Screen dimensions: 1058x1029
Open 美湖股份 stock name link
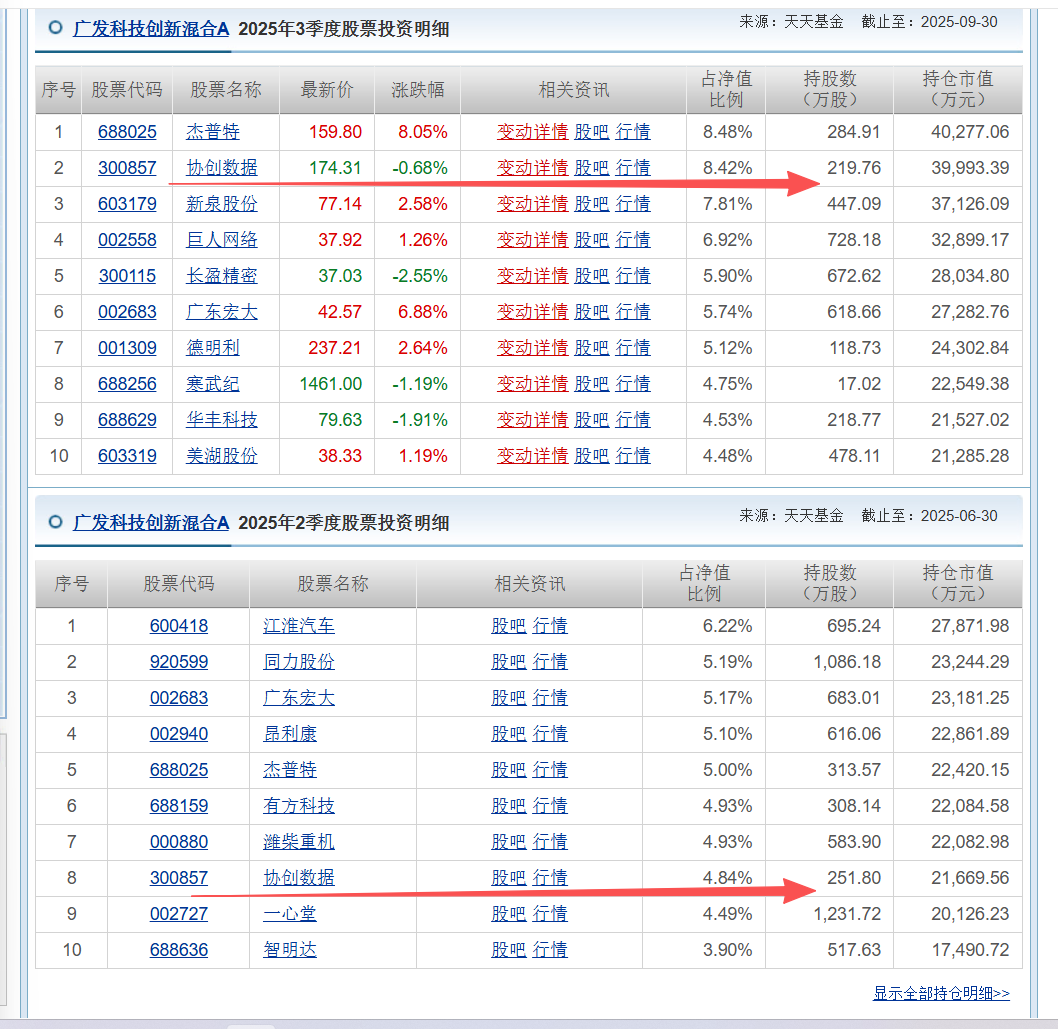[221, 456]
